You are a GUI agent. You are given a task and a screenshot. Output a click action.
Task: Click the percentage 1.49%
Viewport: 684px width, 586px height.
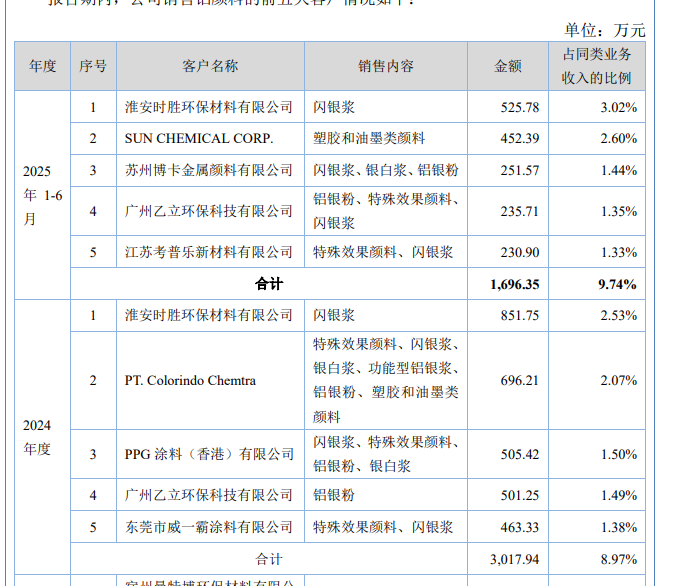point(619,495)
